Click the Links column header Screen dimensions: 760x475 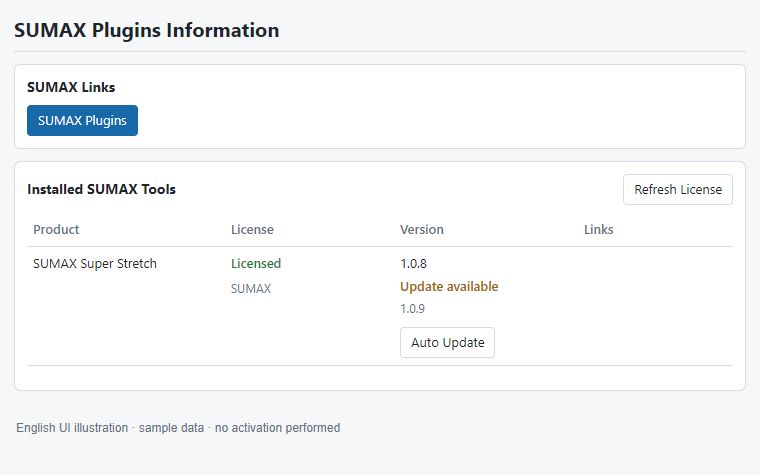599,229
